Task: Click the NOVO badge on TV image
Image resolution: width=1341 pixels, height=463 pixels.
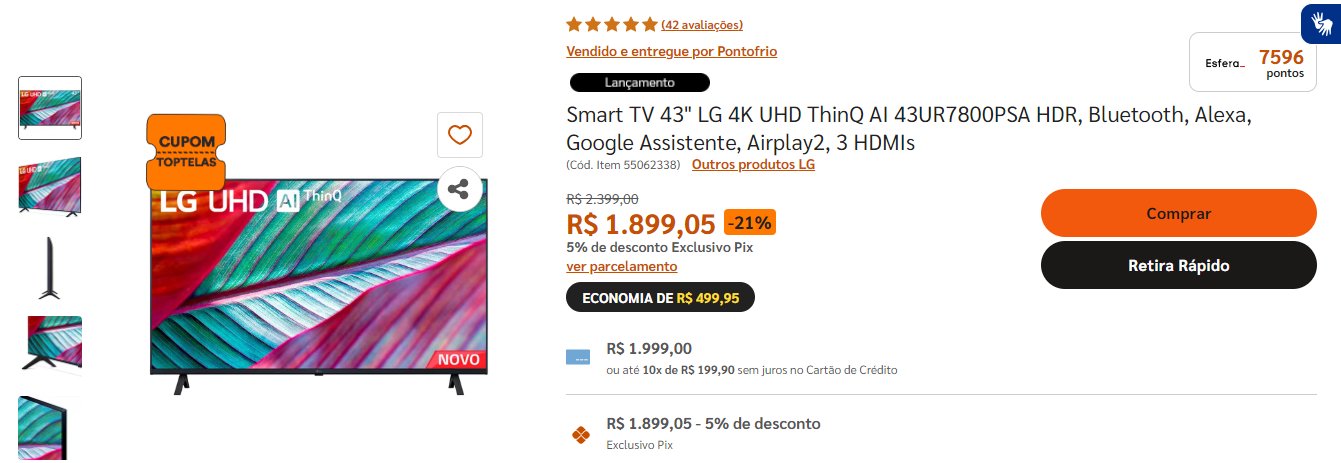Action: [x=460, y=359]
